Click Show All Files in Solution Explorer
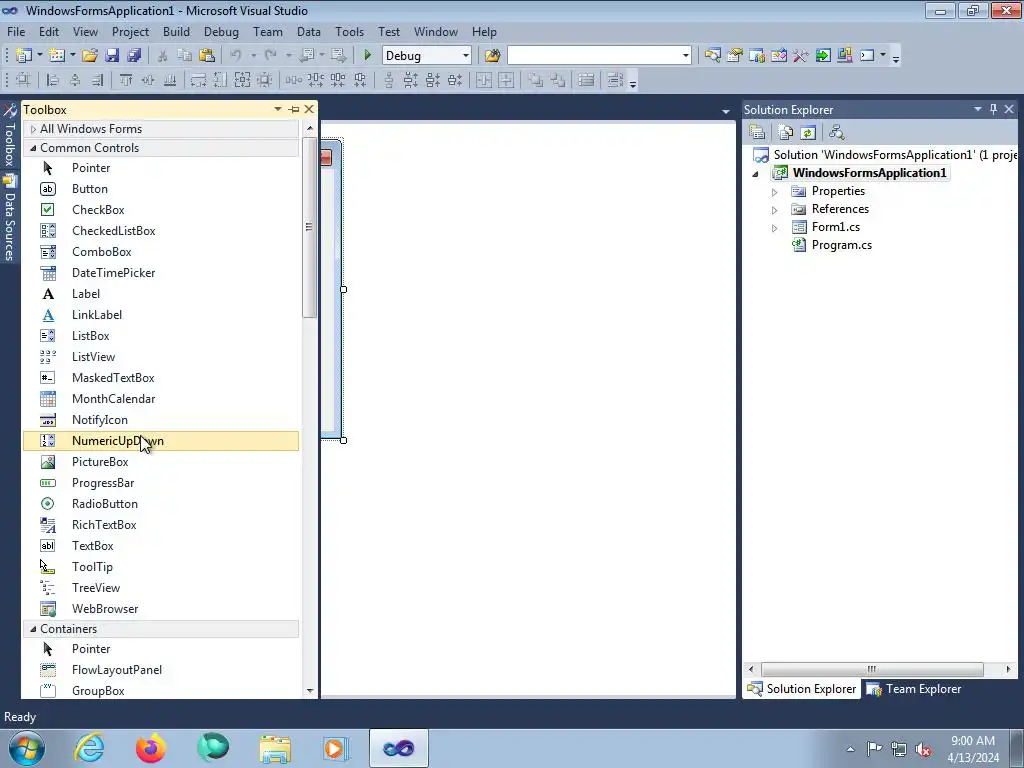The height and width of the screenshot is (768, 1024). coord(786,133)
